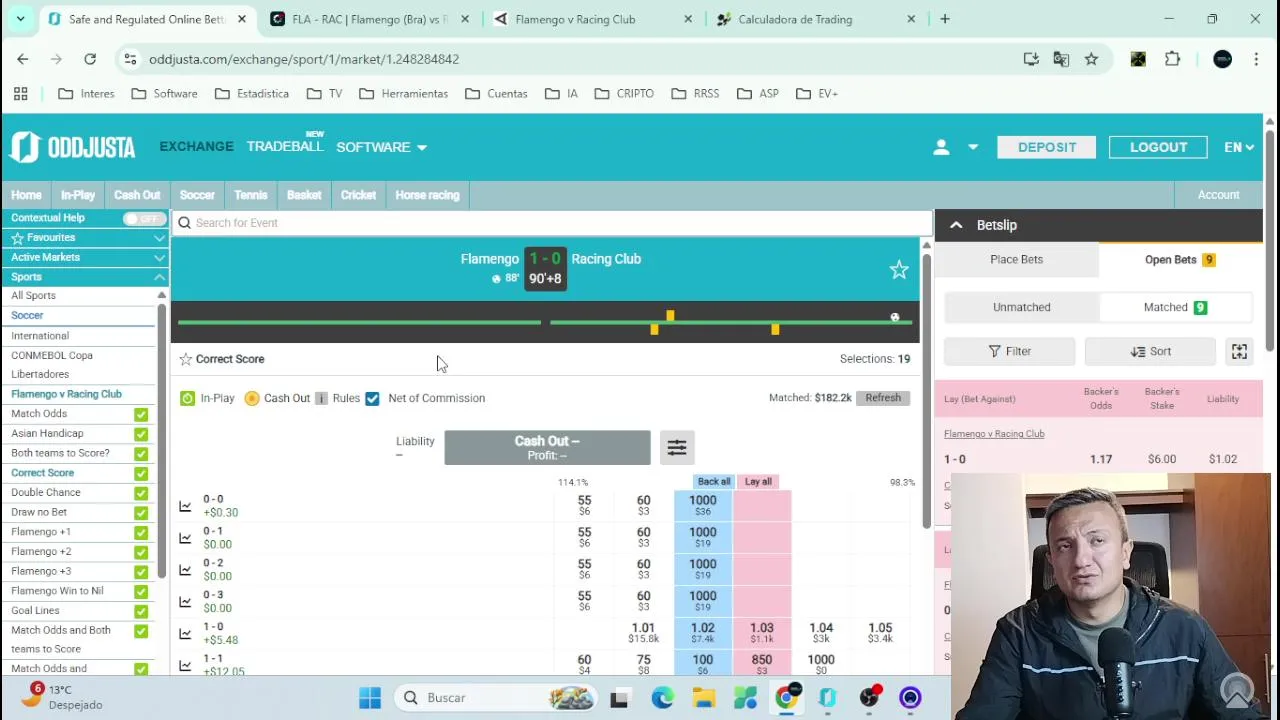This screenshot has width=1280, height=720.
Task: Click the Search for Event field
Action: click(552, 223)
